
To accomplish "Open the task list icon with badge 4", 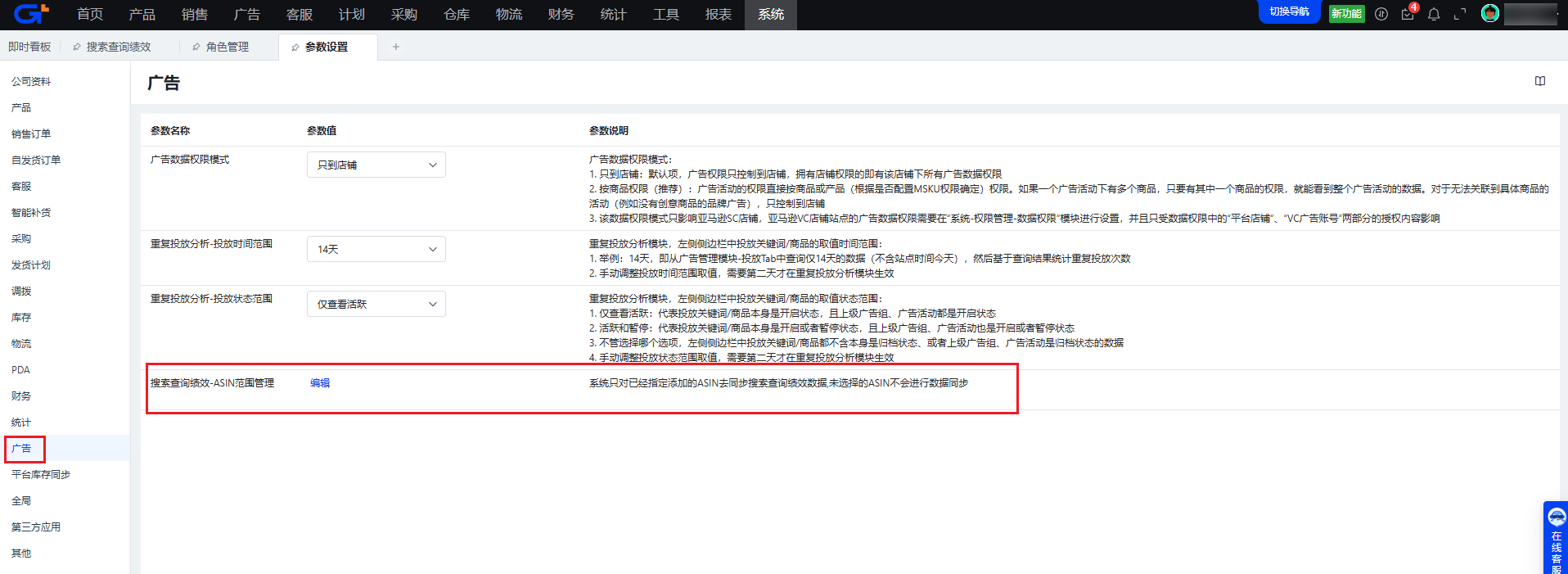I will (x=1408, y=14).
